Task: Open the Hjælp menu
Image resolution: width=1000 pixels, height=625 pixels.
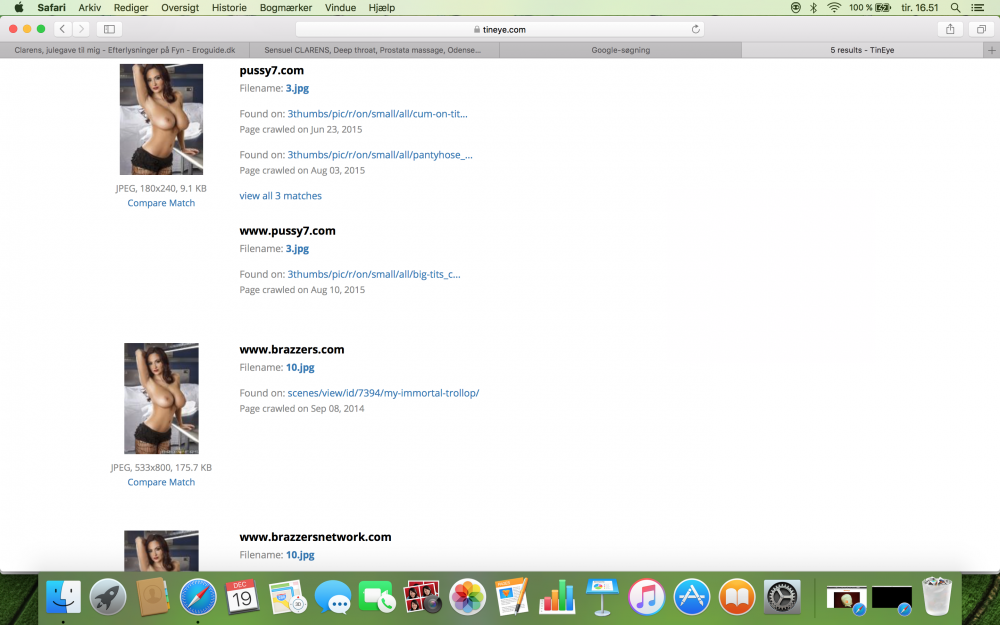Action: coord(381,8)
